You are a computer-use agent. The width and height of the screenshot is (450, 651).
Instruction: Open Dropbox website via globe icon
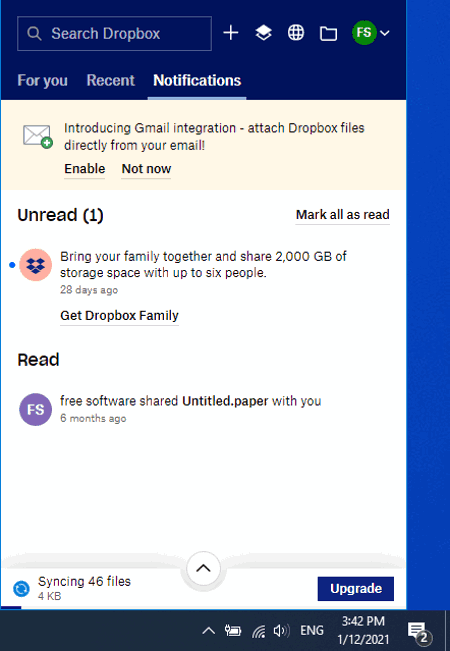[296, 33]
